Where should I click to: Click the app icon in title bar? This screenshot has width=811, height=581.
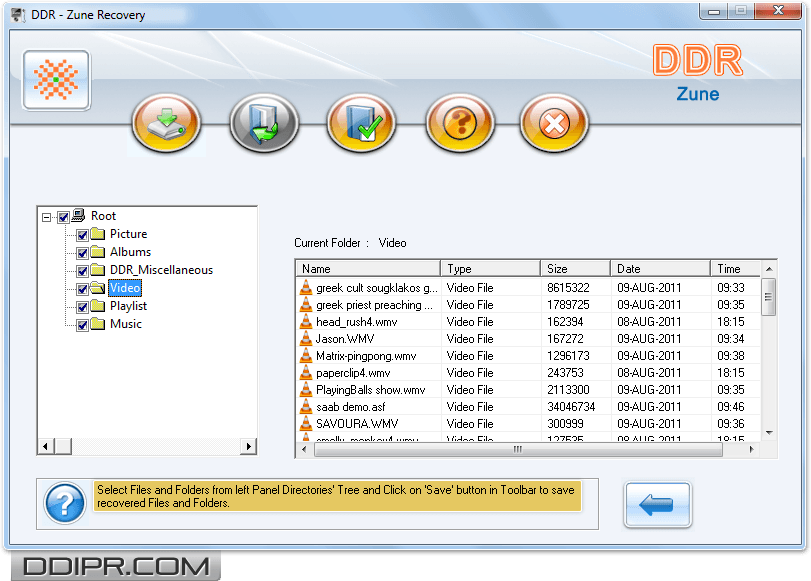[18, 15]
